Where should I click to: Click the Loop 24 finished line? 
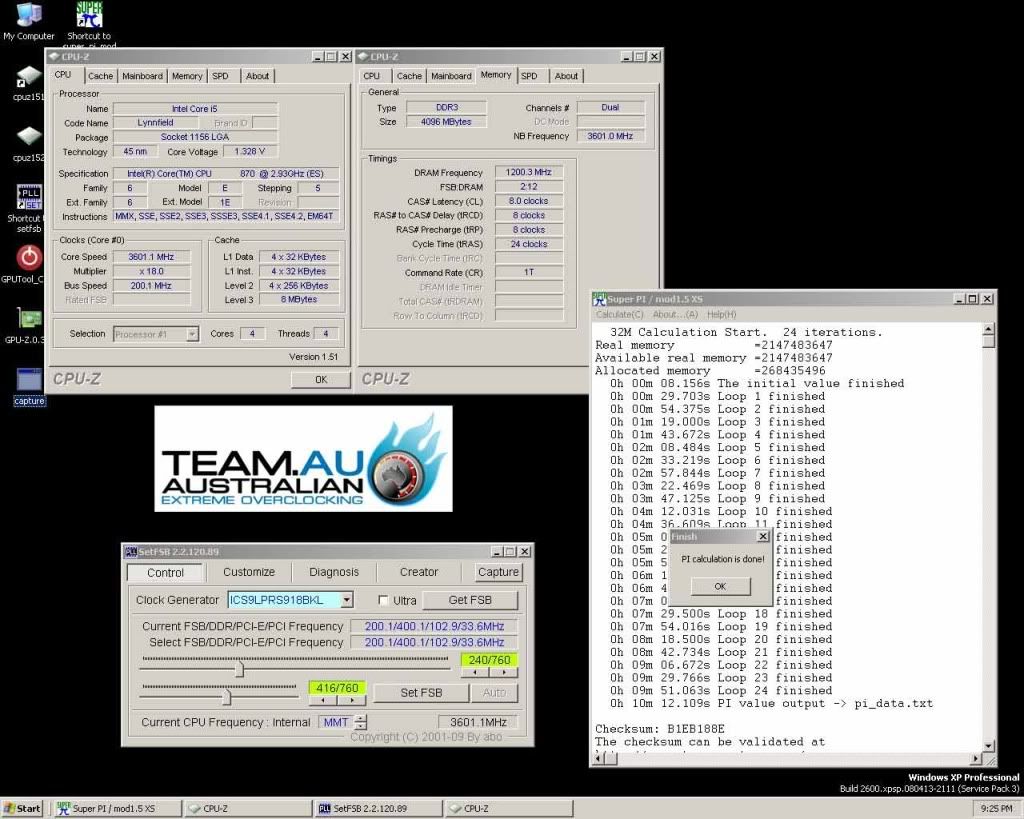pyautogui.click(x=721, y=690)
